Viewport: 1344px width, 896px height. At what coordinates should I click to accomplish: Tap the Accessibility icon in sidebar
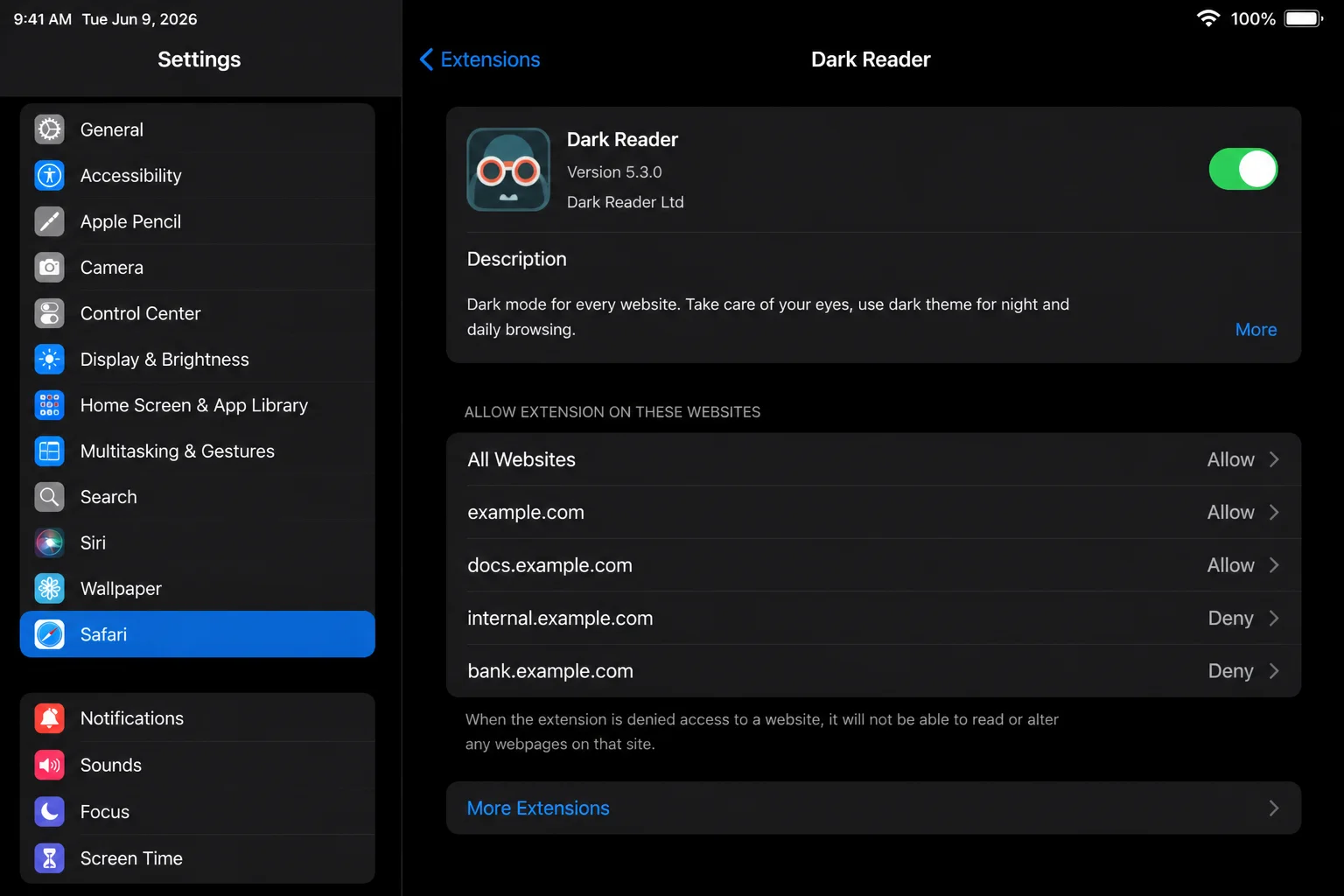tap(50, 175)
